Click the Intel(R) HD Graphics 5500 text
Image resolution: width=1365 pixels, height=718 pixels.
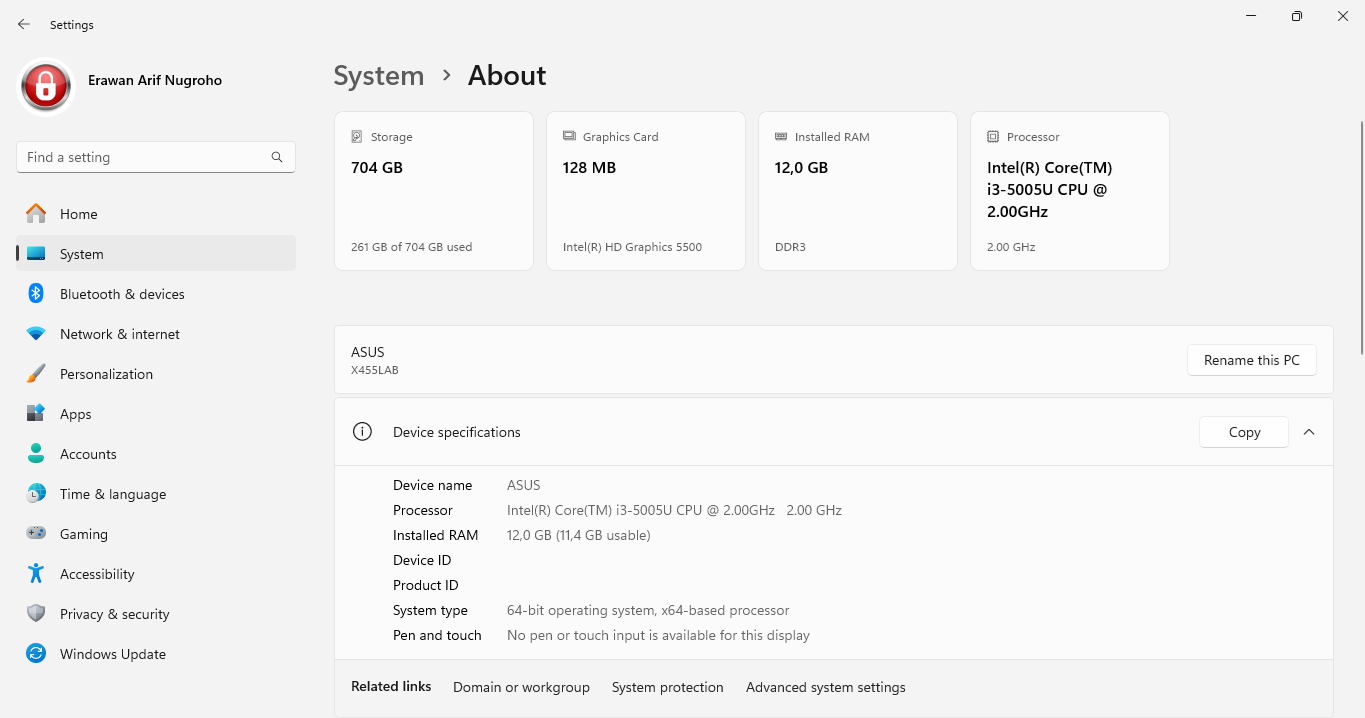click(x=632, y=247)
